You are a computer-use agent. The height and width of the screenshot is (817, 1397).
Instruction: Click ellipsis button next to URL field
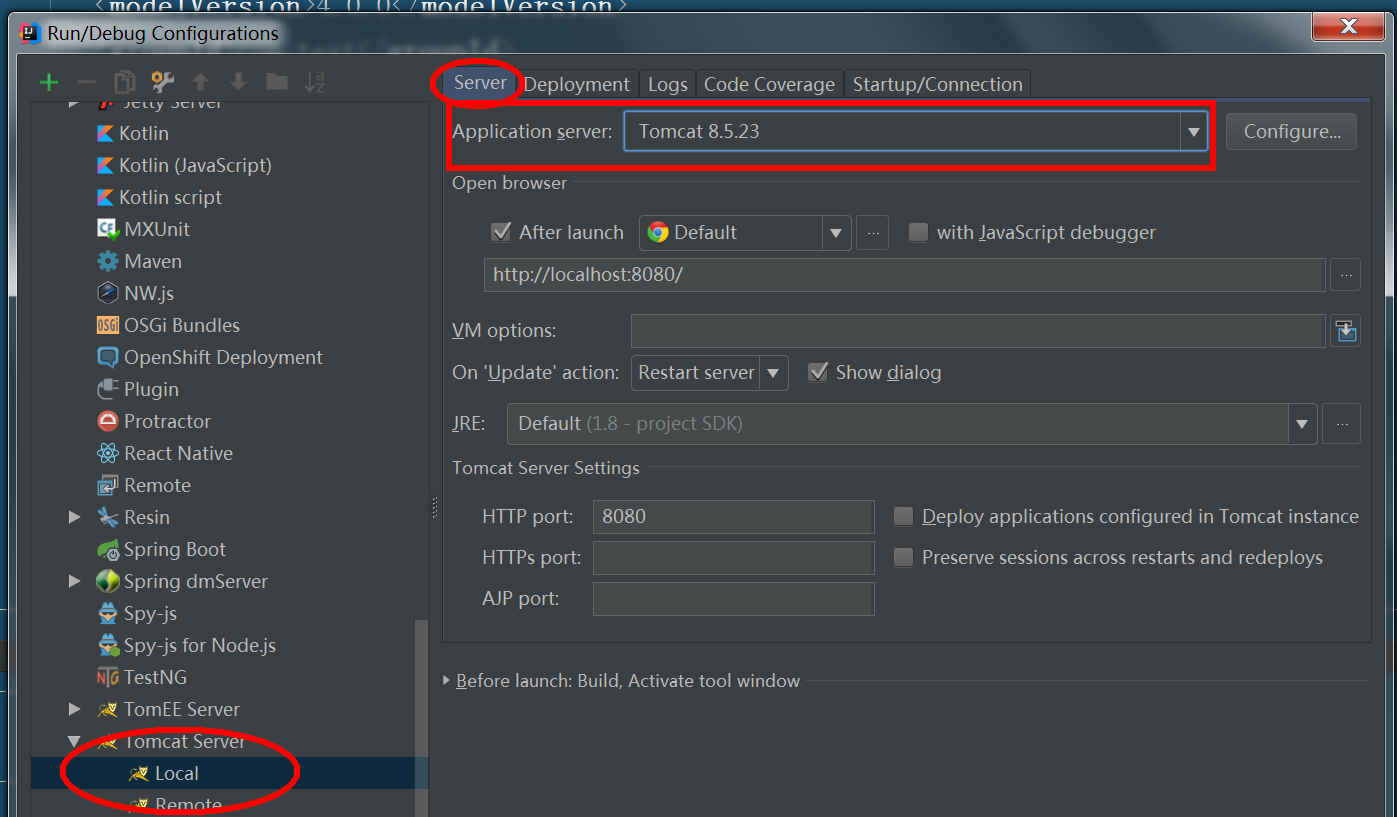[x=1345, y=274]
